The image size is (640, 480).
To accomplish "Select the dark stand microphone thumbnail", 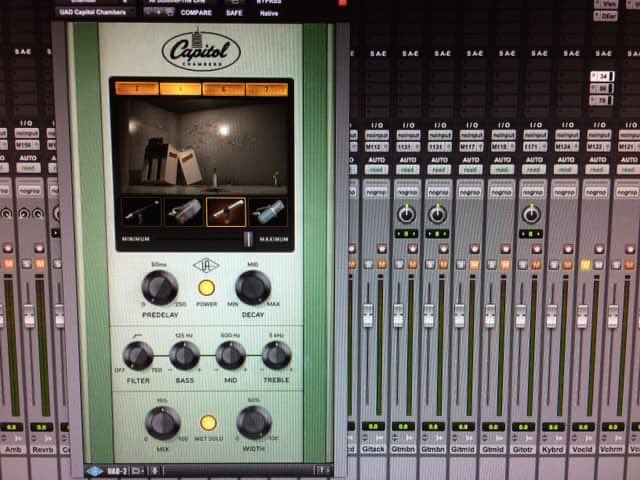I will 140,212.
